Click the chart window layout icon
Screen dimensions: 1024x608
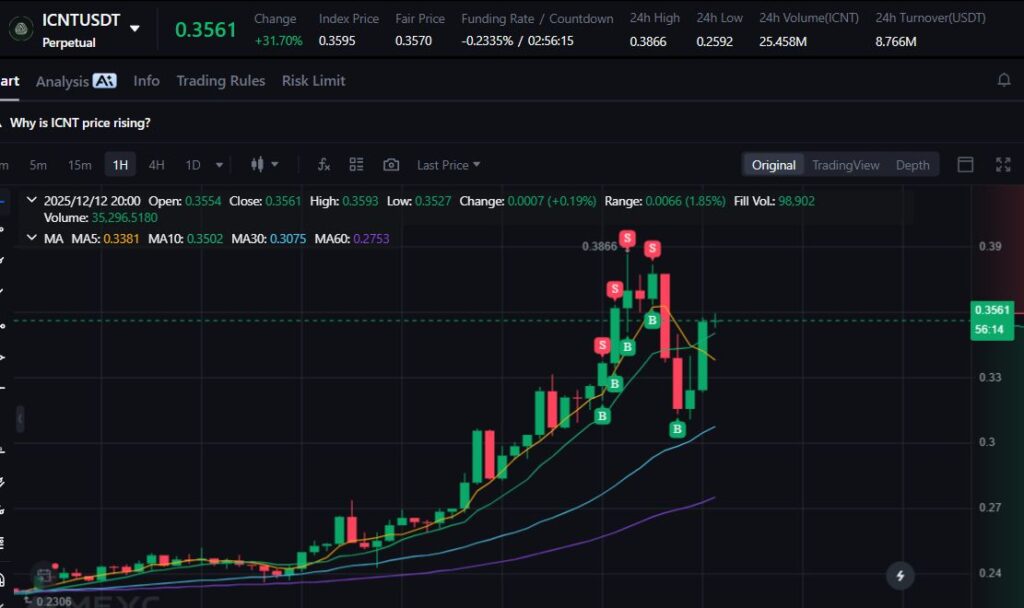tap(965, 165)
